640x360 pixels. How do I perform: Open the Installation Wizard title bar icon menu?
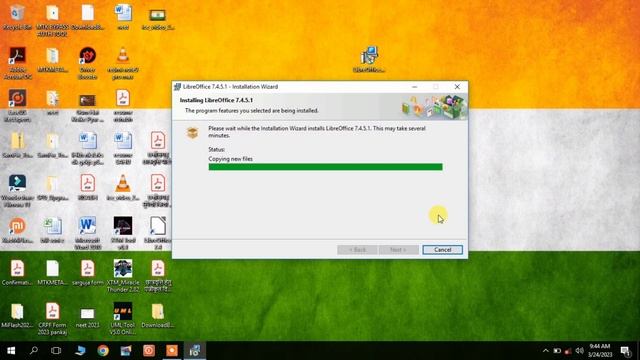click(x=178, y=87)
